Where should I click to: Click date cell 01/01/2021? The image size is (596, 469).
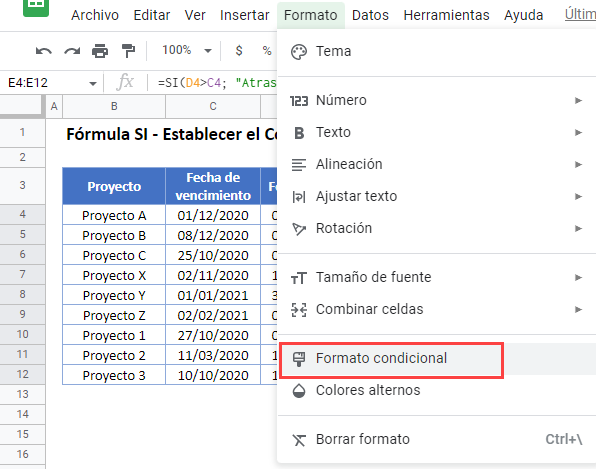213,295
